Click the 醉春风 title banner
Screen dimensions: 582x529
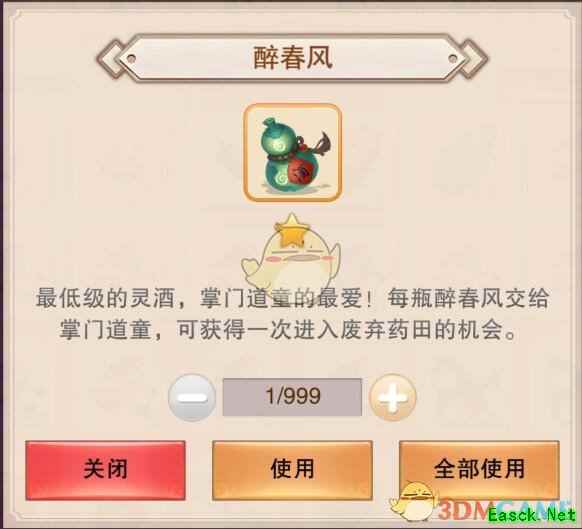pyautogui.click(x=292, y=58)
